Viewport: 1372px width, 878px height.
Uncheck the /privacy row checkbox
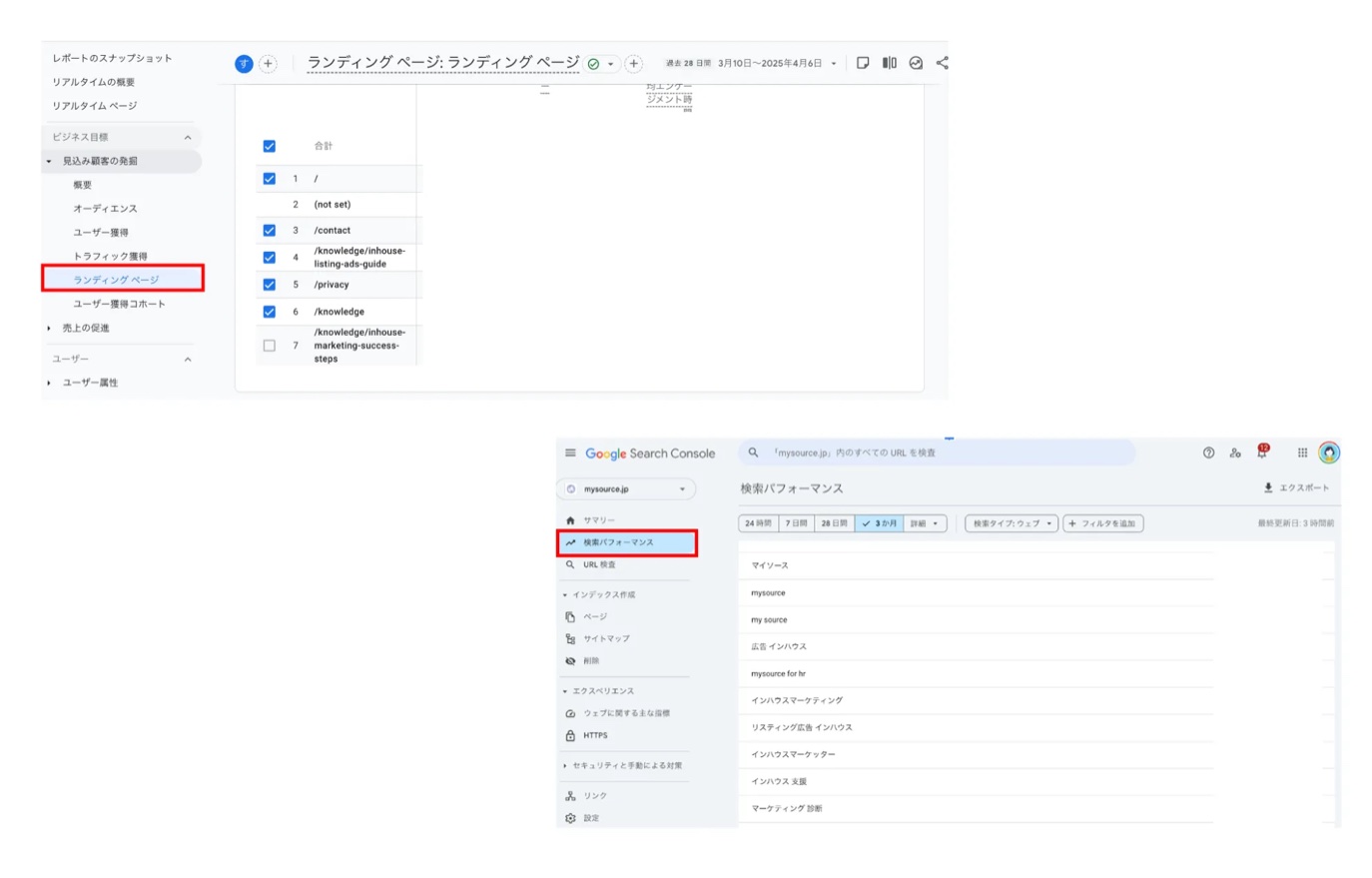tap(270, 285)
